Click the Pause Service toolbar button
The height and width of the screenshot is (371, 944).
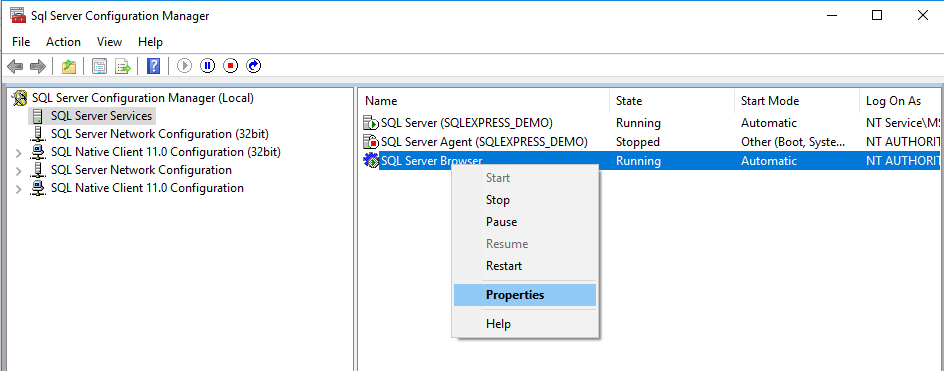208,66
